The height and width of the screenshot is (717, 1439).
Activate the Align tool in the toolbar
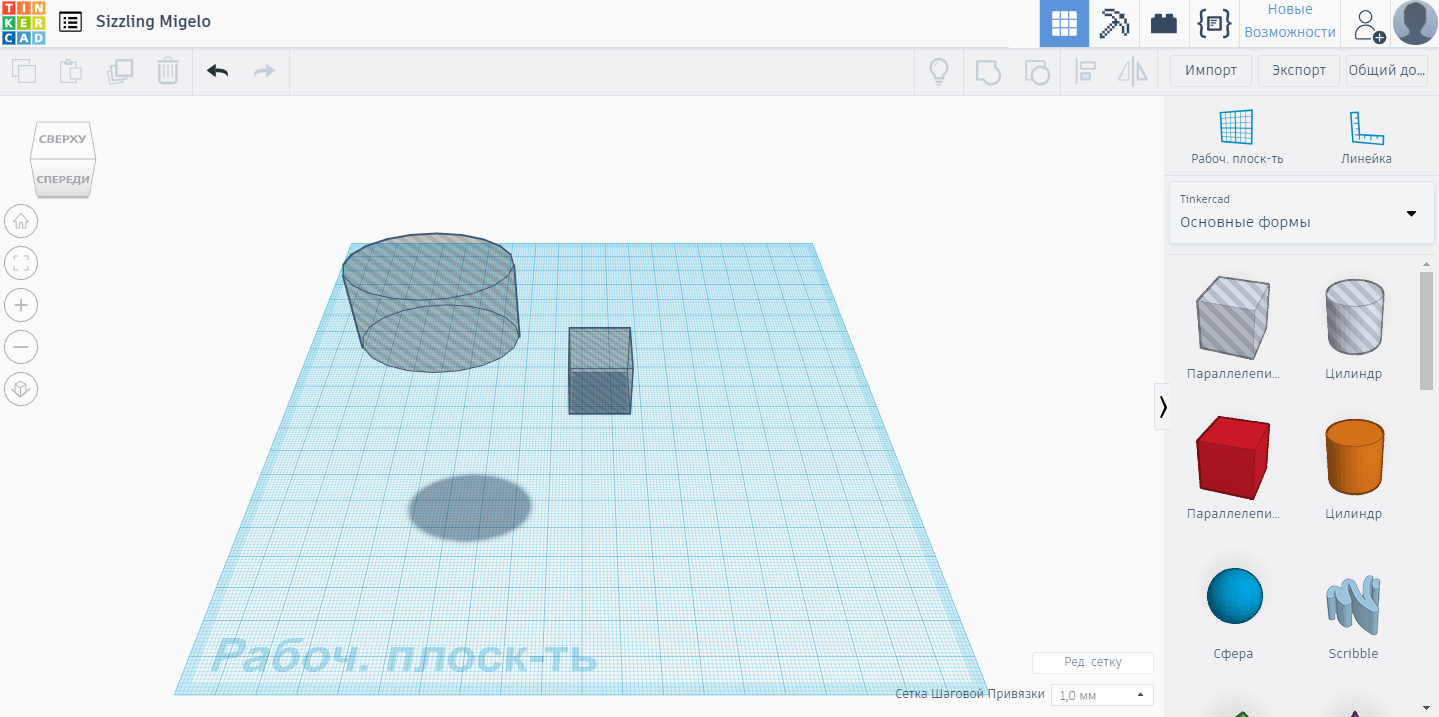[1085, 71]
